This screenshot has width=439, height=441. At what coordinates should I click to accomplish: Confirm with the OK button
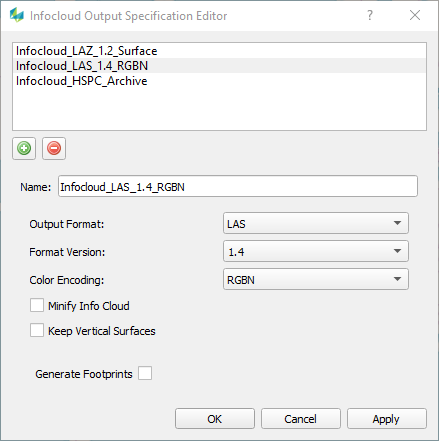215,419
